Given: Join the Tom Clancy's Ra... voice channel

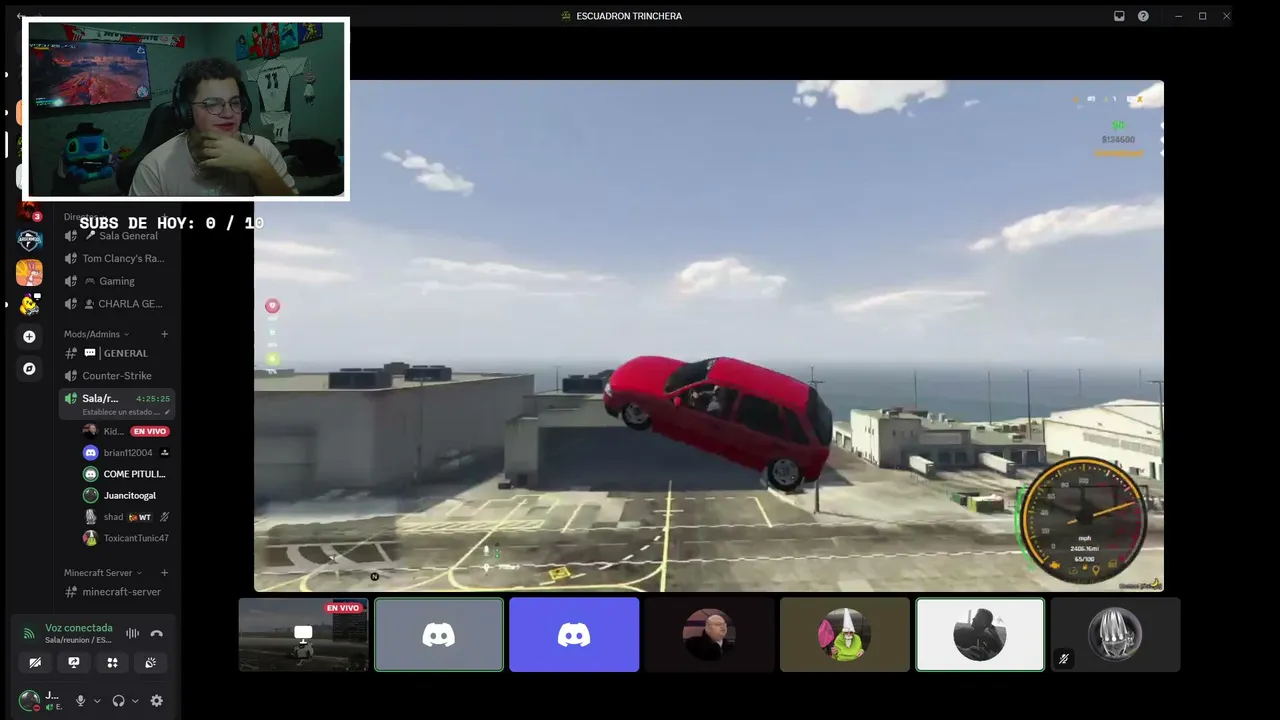Looking at the screenshot, I should coord(117,258).
